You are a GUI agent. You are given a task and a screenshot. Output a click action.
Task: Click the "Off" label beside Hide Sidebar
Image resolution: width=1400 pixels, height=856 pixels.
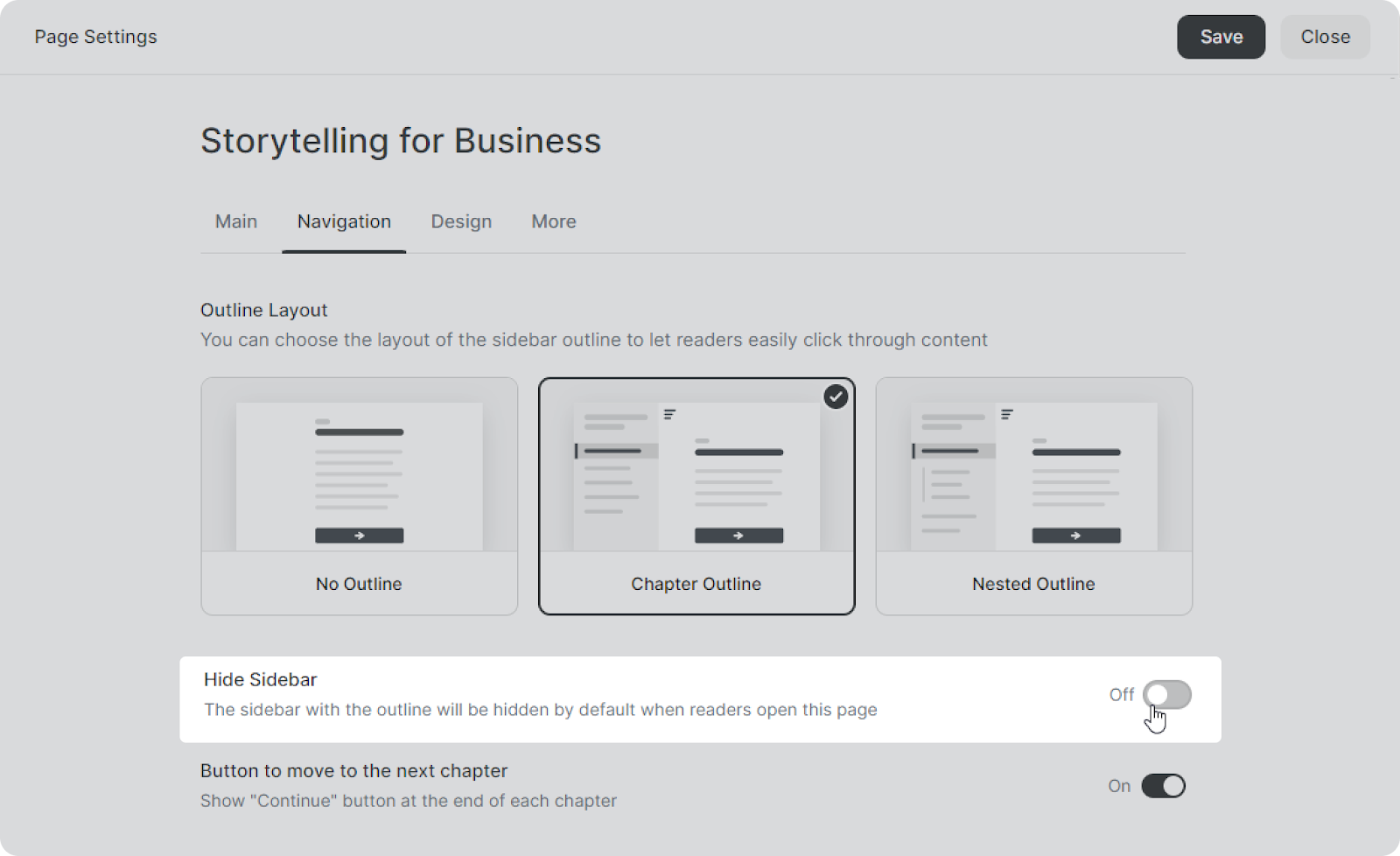point(1121,695)
